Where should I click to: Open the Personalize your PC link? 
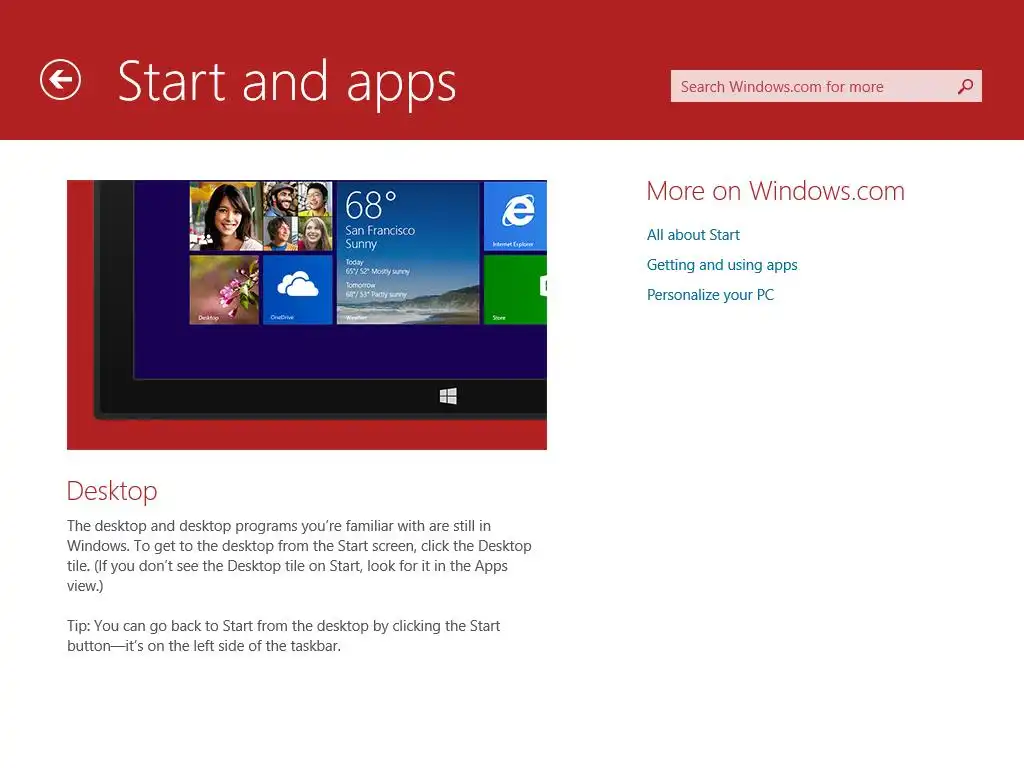point(710,295)
